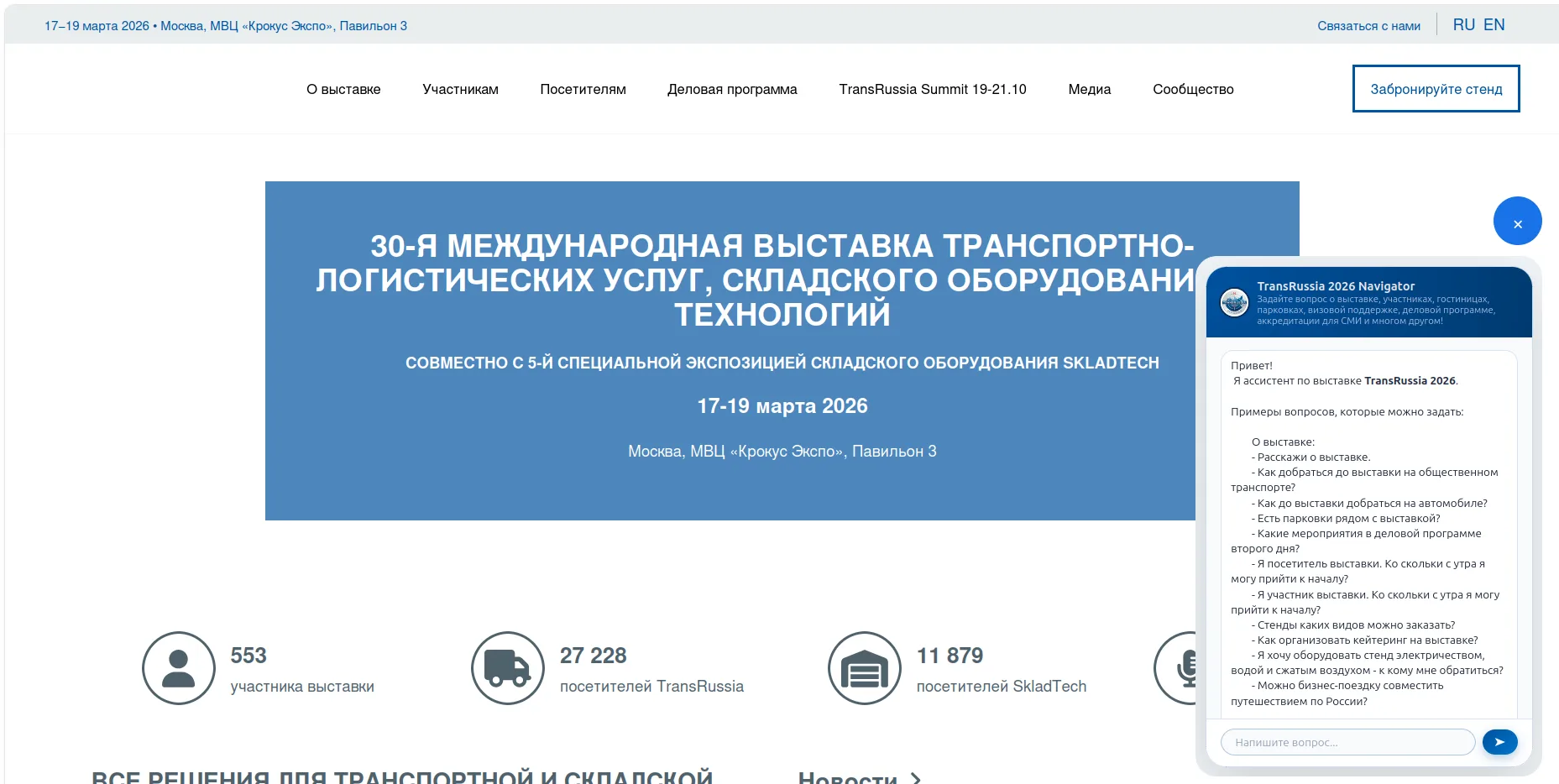Click the warehouse icon beside 11 879
This screenshot has height=784, width=1559.
pyautogui.click(x=865, y=668)
